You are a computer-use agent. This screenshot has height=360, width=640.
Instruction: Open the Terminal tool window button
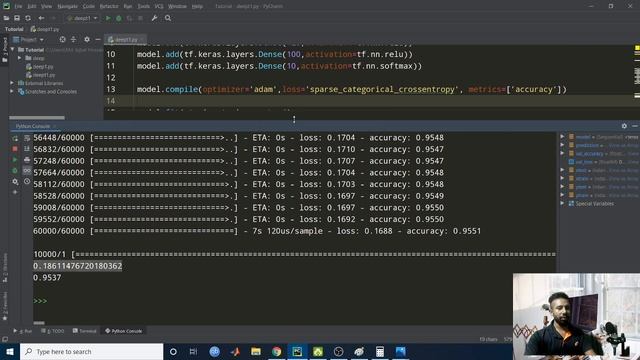click(x=84, y=331)
